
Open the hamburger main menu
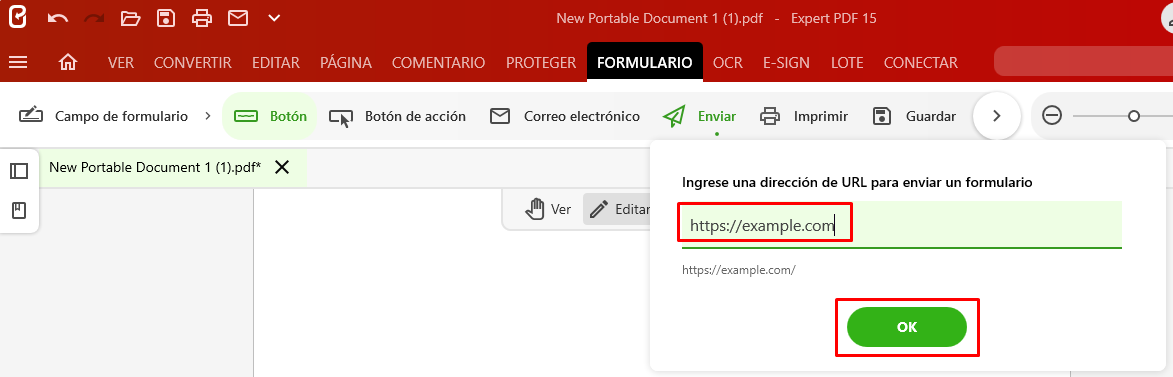pyautogui.click(x=18, y=63)
